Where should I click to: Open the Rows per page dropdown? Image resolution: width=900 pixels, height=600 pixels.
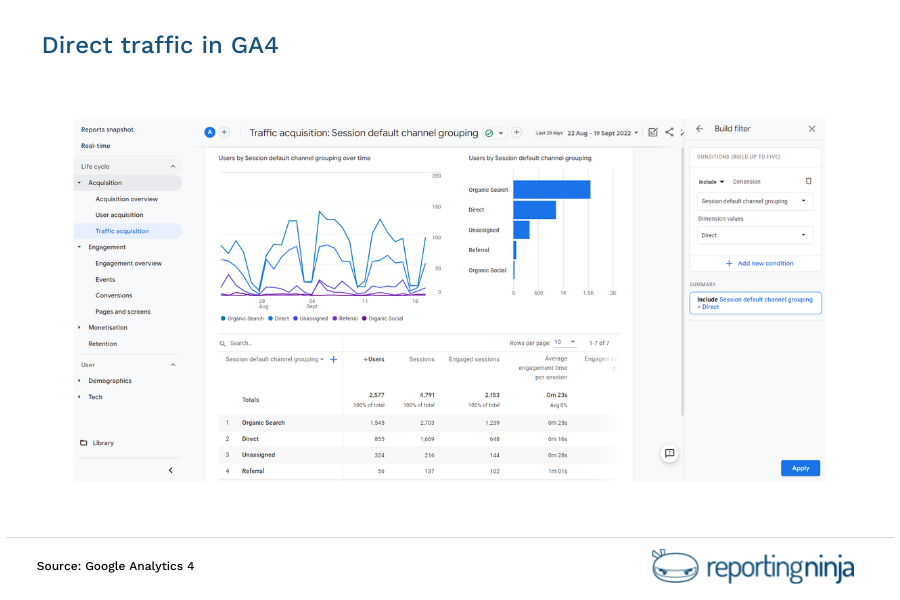(565, 341)
